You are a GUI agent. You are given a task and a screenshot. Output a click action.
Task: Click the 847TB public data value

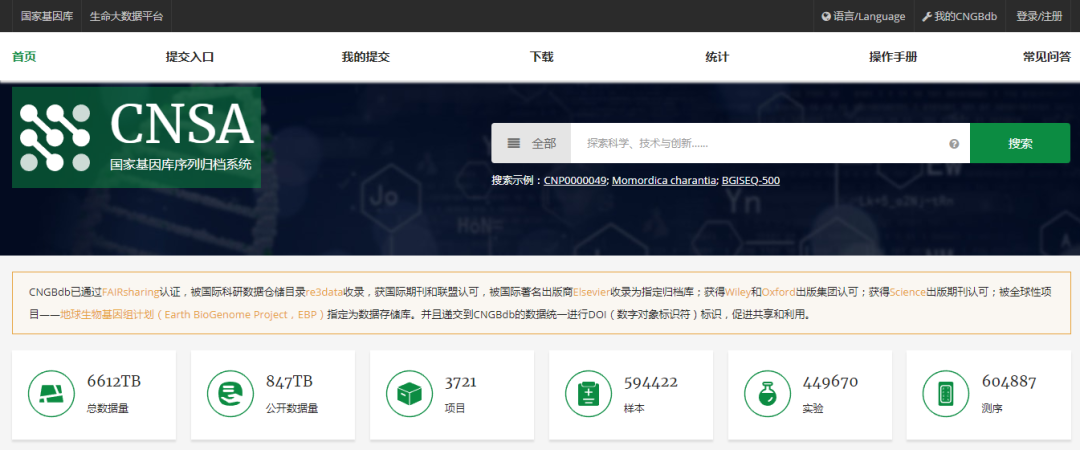(289, 382)
